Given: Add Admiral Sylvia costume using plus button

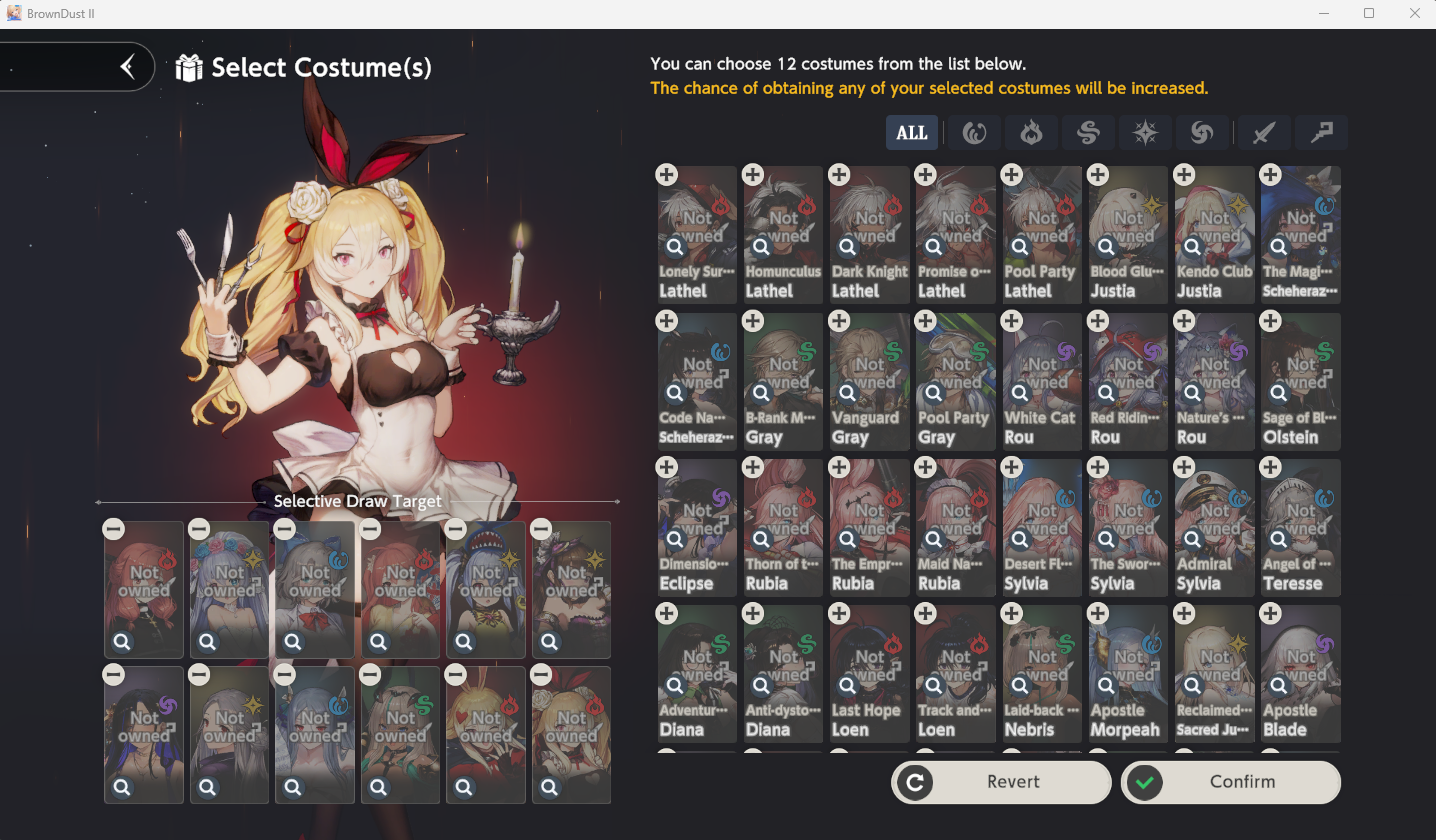Looking at the screenshot, I should click(x=1184, y=467).
